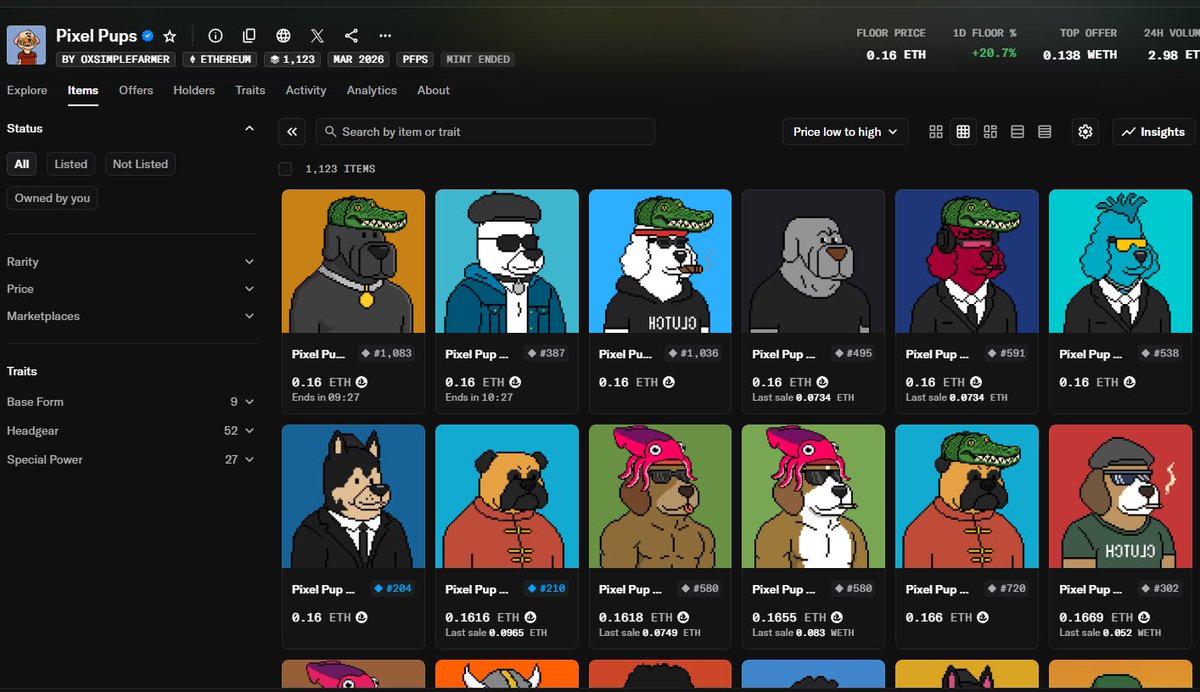Viewport: 1200px width, 692px height.
Task: Open the card priced 0.1655 ETH
Action: (x=813, y=535)
